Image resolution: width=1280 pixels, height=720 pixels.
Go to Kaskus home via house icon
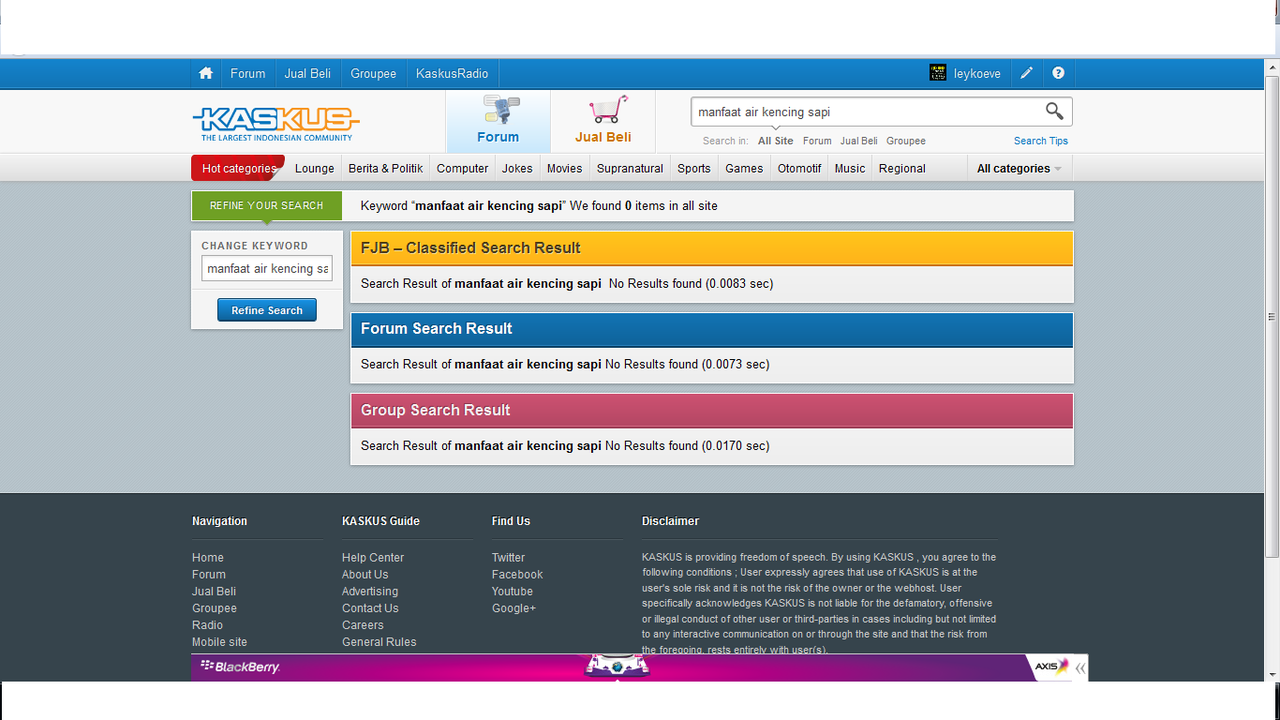(x=206, y=73)
